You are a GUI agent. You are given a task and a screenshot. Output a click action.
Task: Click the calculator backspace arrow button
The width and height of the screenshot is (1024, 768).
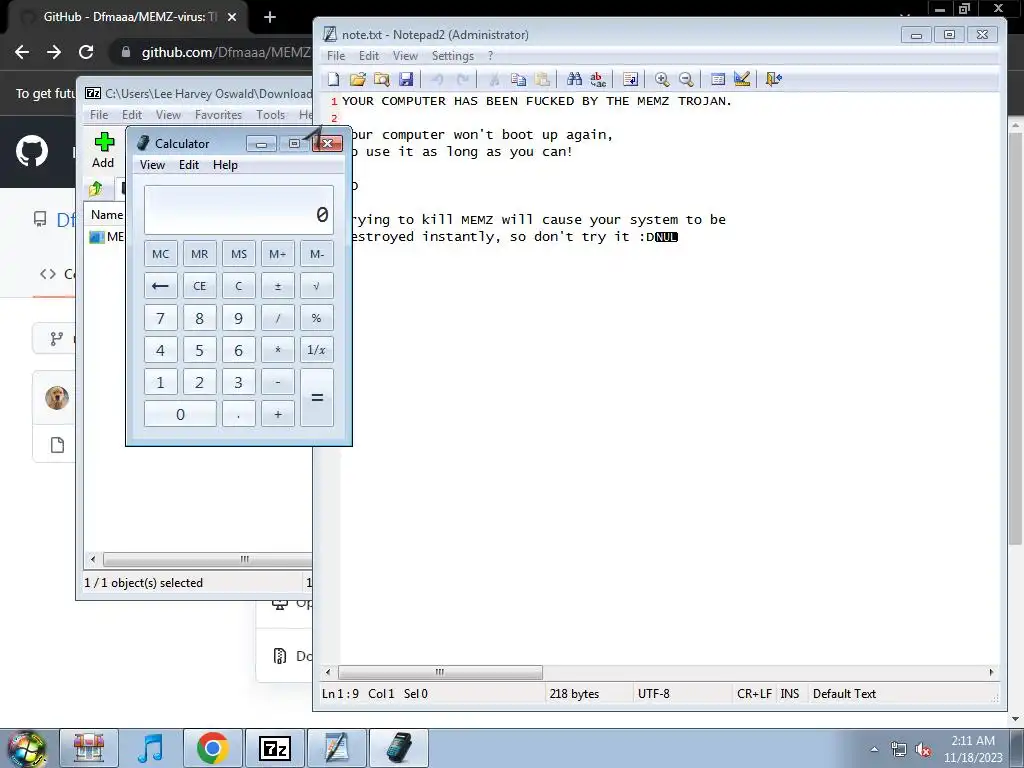pyautogui.click(x=161, y=286)
